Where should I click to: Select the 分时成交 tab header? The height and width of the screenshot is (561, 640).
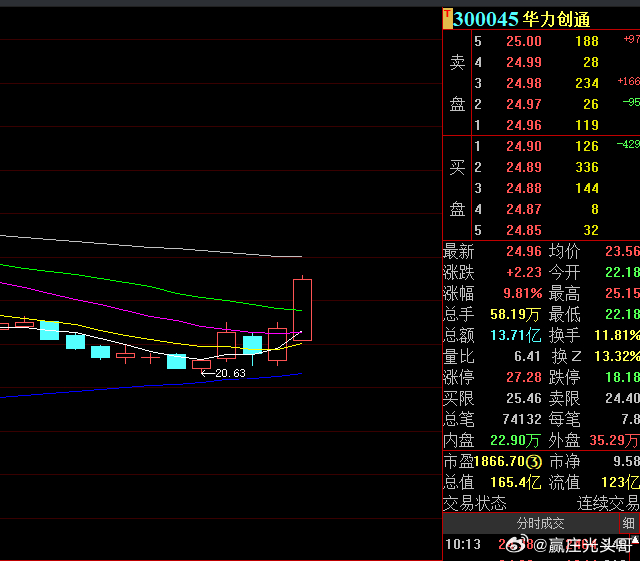540,523
